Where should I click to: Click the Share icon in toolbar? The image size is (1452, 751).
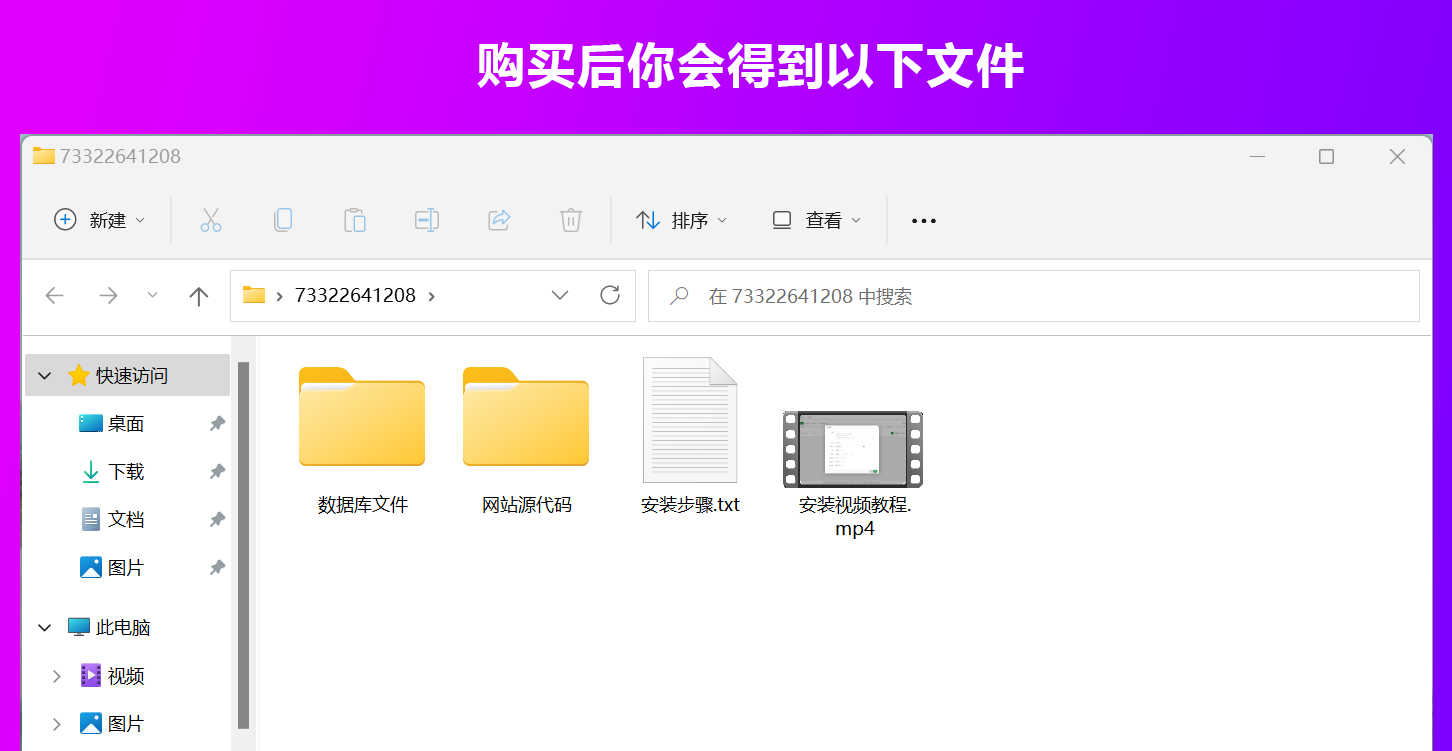point(499,220)
